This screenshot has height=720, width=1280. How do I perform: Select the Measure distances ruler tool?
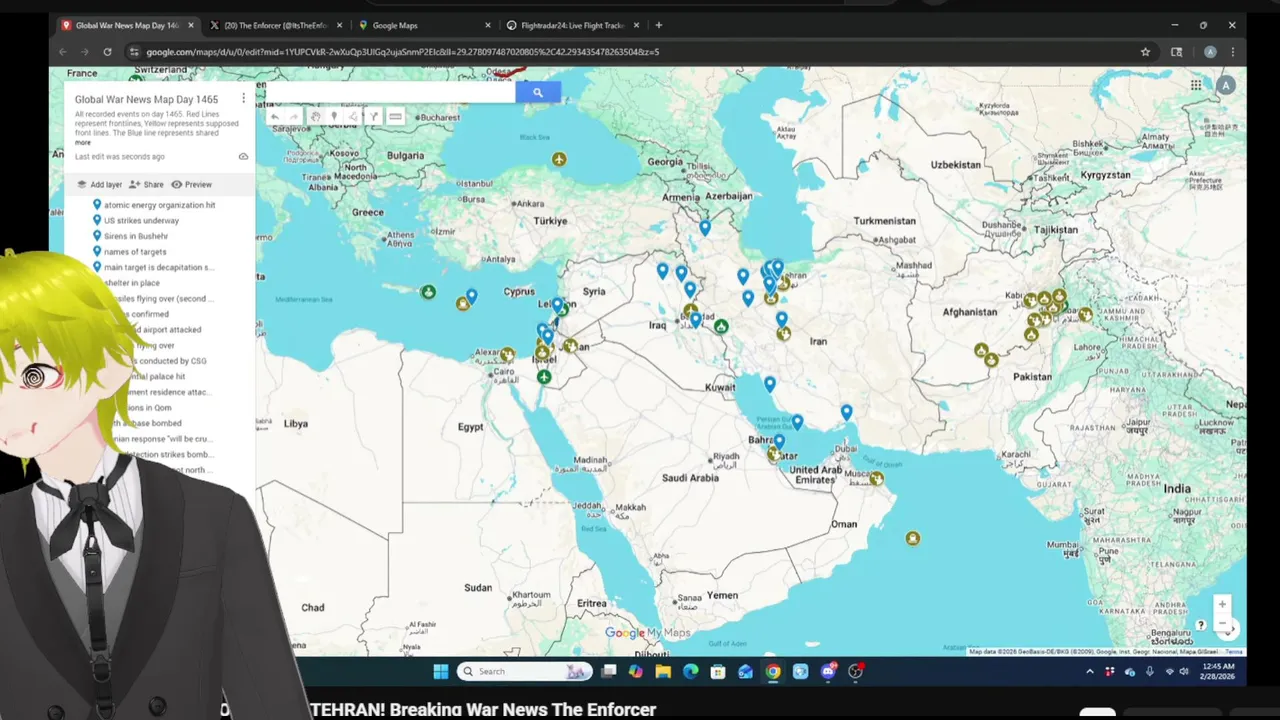395,117
